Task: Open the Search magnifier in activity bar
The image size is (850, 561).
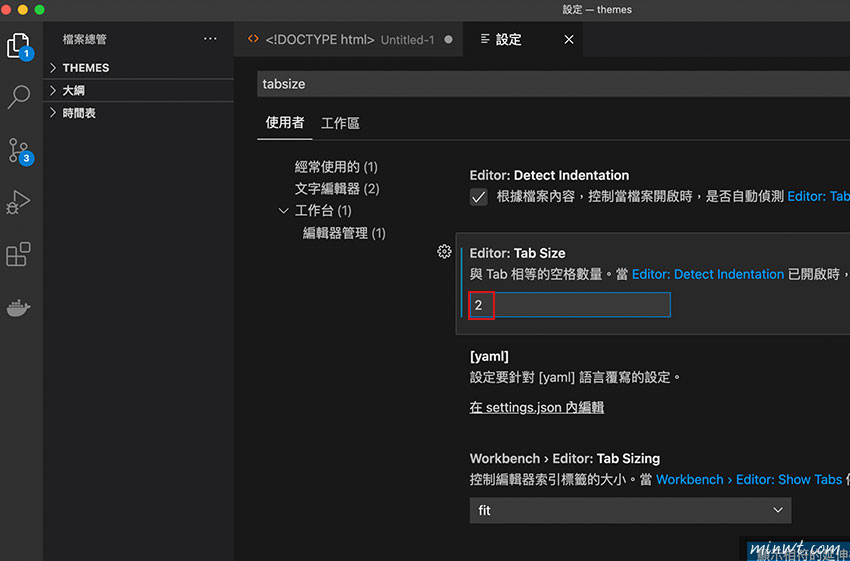Action: pyautogui.click(x=18, y=97)
